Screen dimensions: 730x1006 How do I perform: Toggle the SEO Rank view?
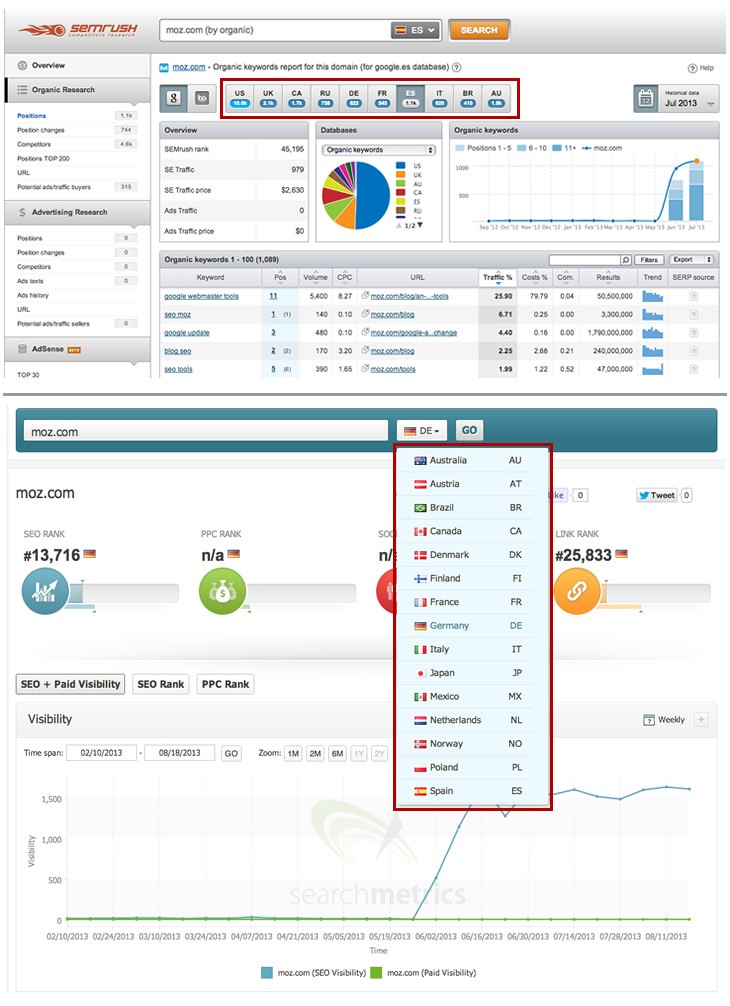point(160,685)
